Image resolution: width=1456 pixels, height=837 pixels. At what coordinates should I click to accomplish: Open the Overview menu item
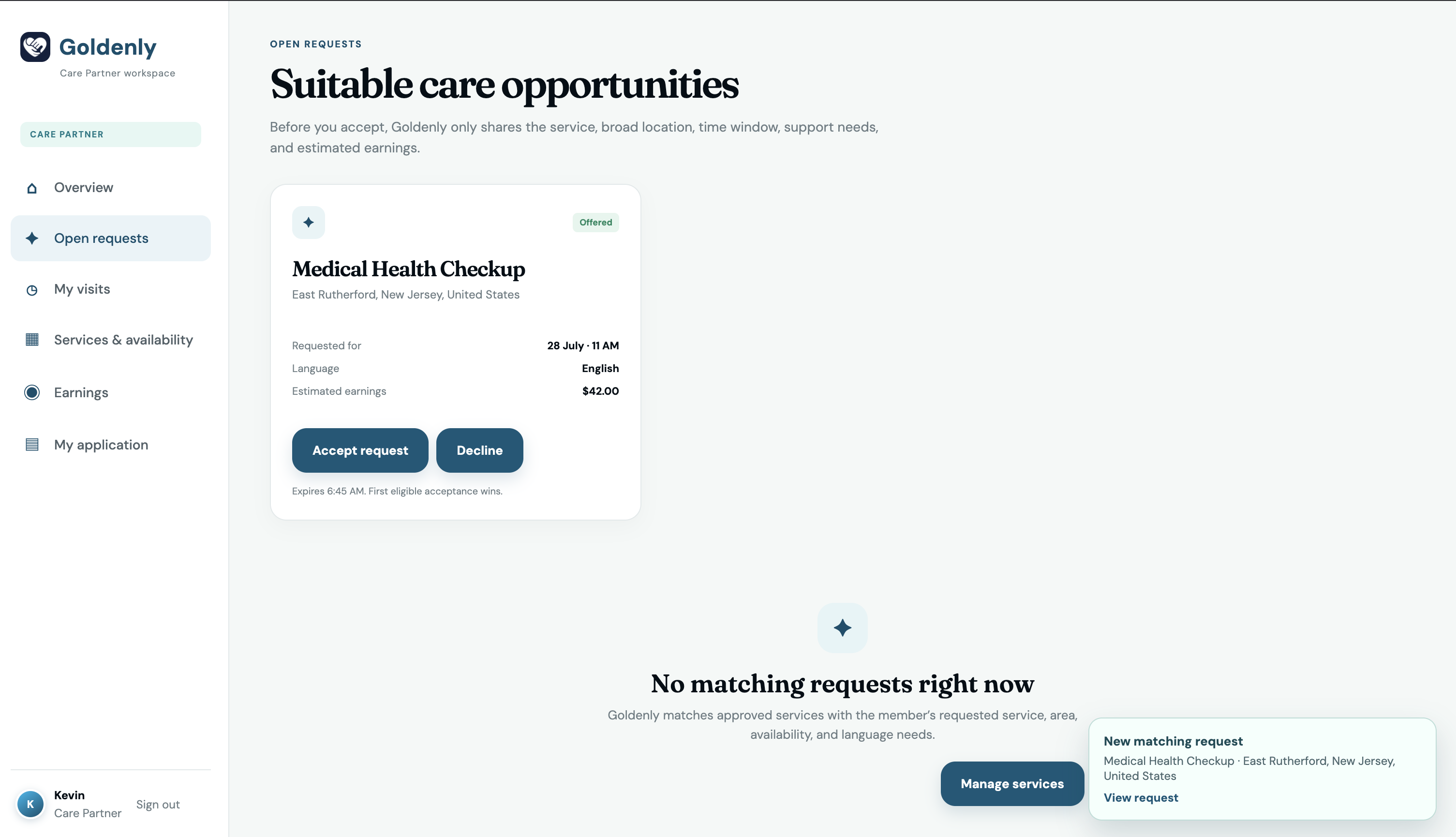click(111, 187)
